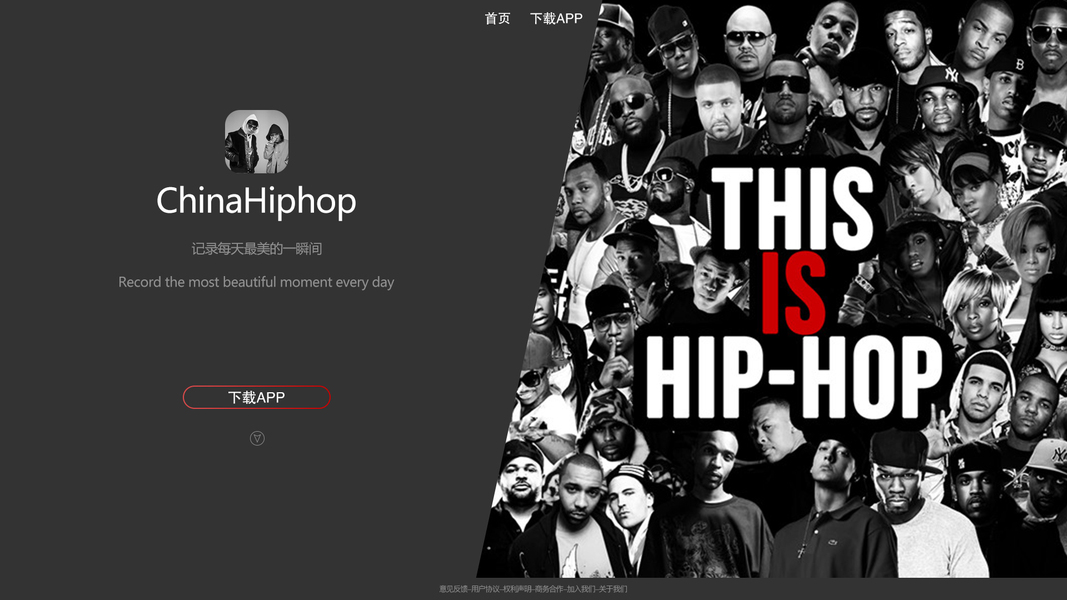Screen dimensions: 1067x600
Task: Open the 首页 navigation item
Action: 497,18
